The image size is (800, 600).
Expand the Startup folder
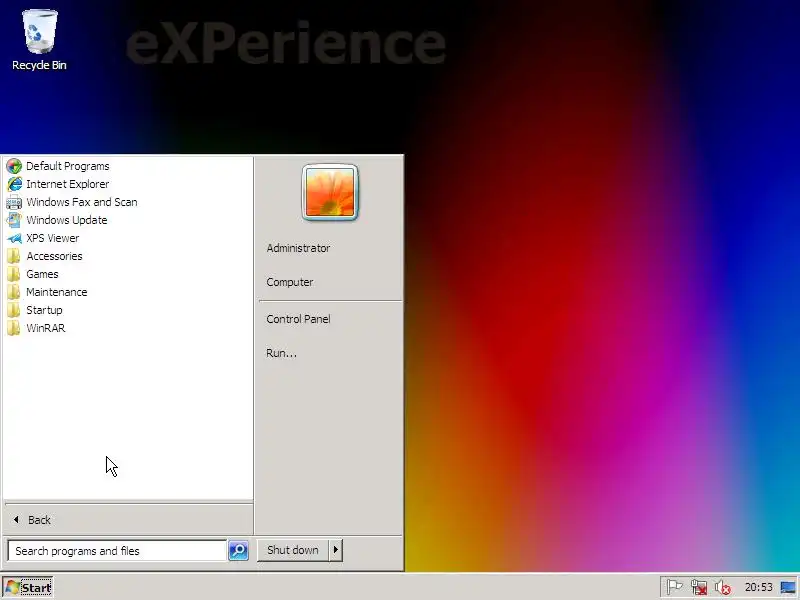coord(44,310)
